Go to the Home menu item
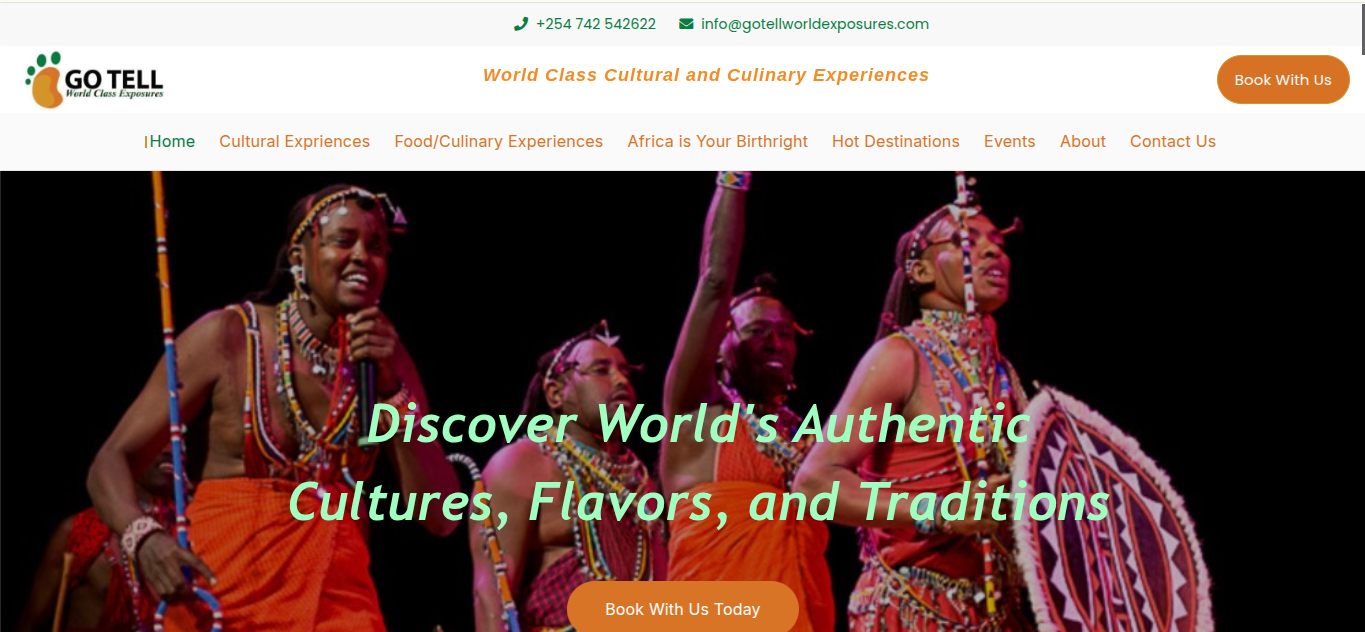The image size is (1365, 632). coord(172,142)
